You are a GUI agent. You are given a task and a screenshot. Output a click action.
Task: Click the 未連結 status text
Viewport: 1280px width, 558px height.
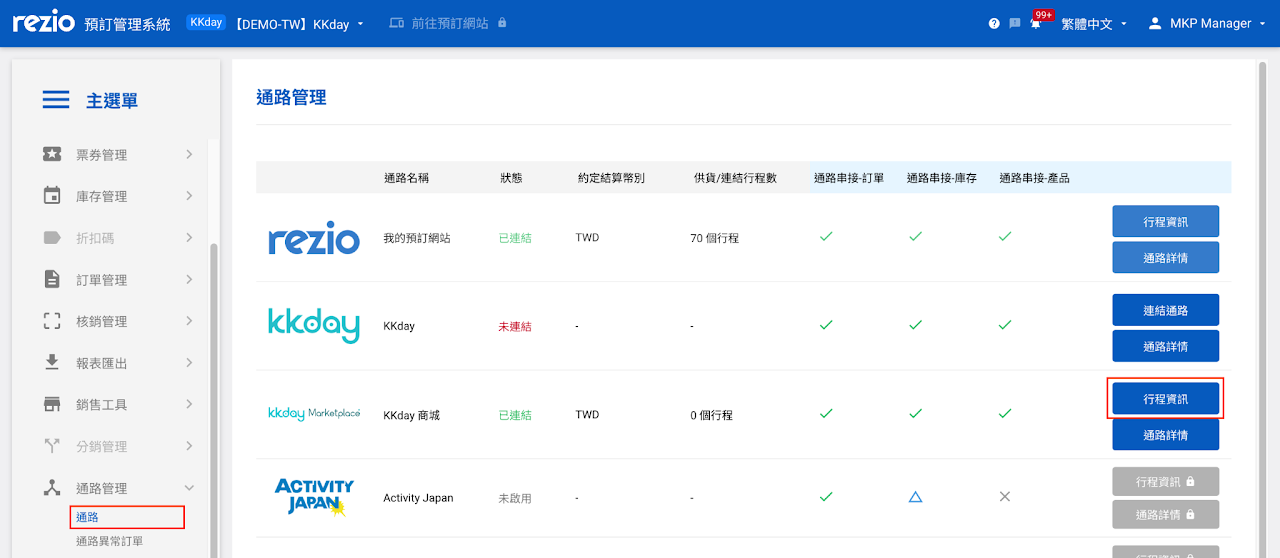point(515,326)
